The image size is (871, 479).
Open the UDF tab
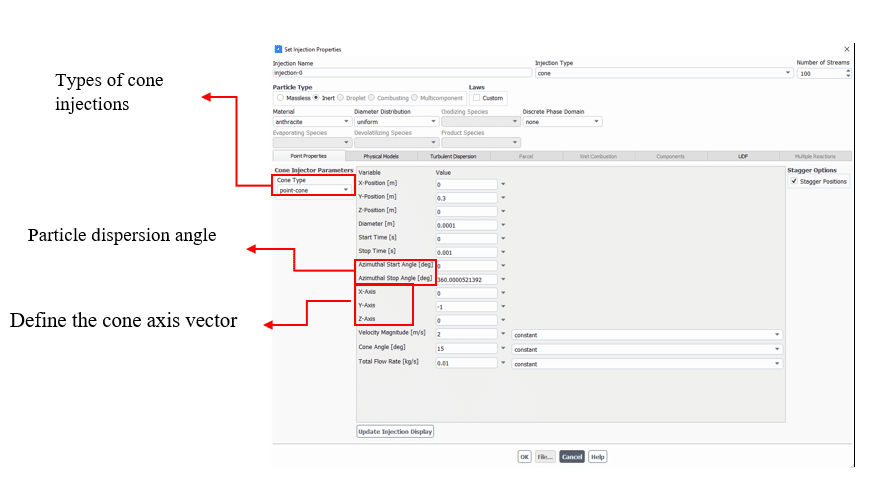point(743,156)
